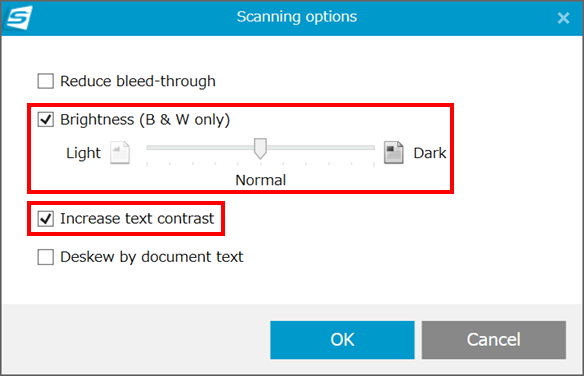Click the brightness slider thumb

tap(260, 148)
